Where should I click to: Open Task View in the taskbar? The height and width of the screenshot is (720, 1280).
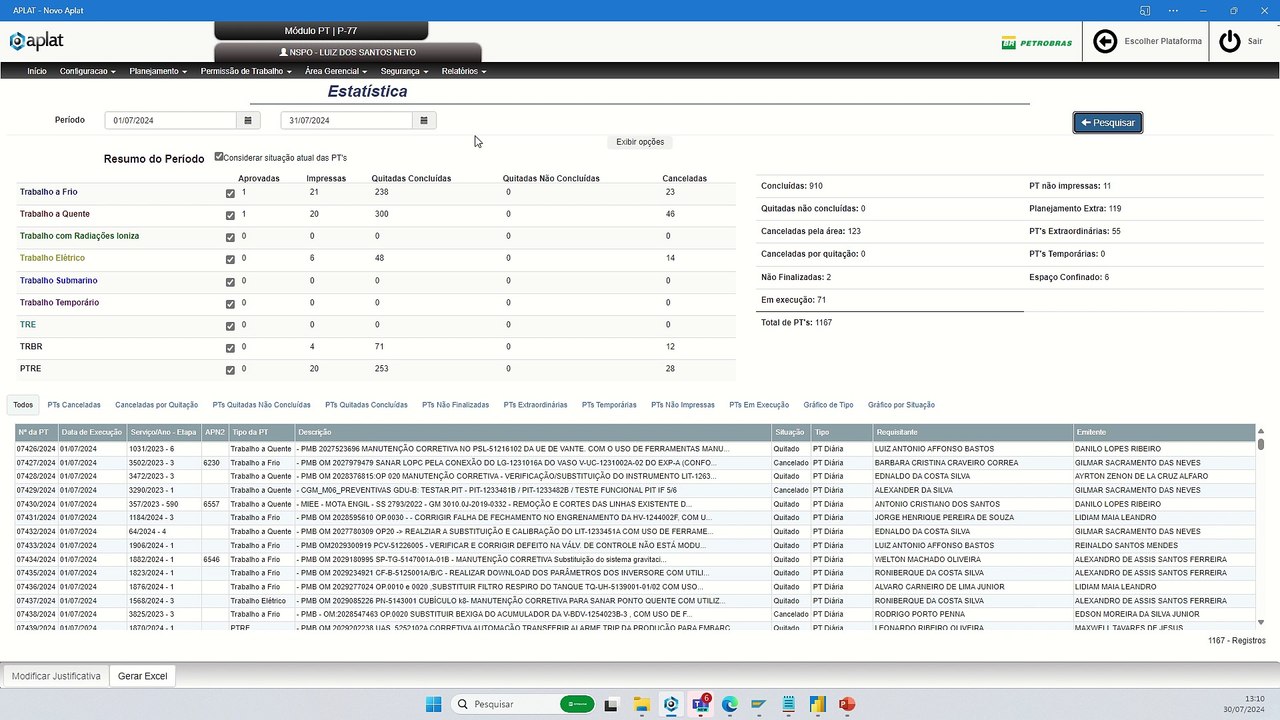pos(612,704)
